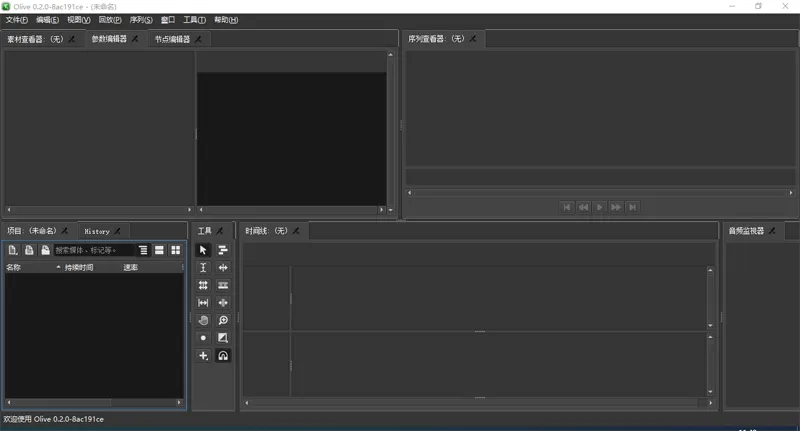Switch to the History tab
Image resolution: width=800 pixels, height=431 pixels.
[97, 231]
